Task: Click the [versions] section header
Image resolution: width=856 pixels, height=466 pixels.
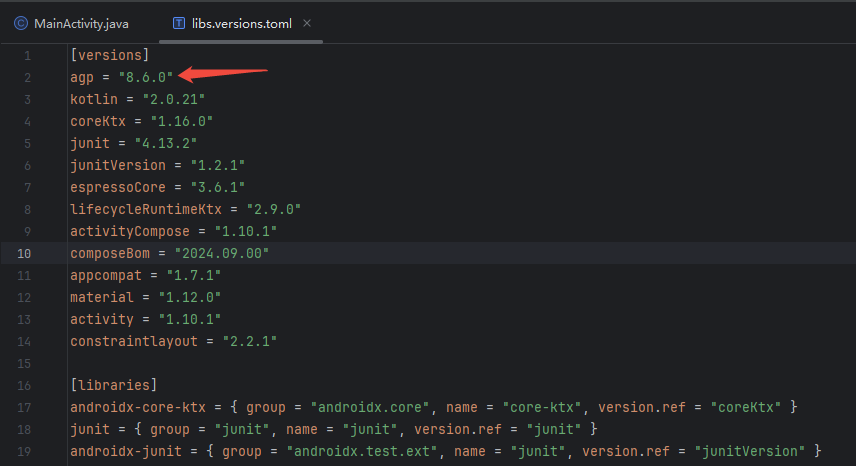Action: (x=109, y=55)
